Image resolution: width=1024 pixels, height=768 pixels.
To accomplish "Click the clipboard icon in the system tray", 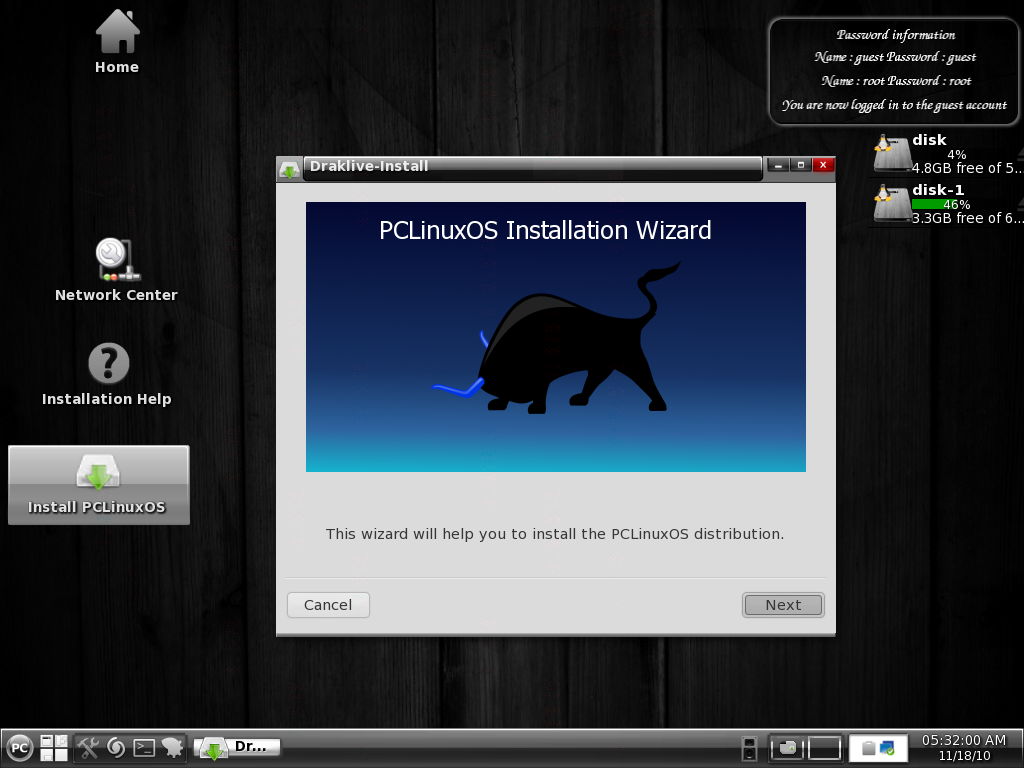I will pyautogui.click(x=867, y=748).
